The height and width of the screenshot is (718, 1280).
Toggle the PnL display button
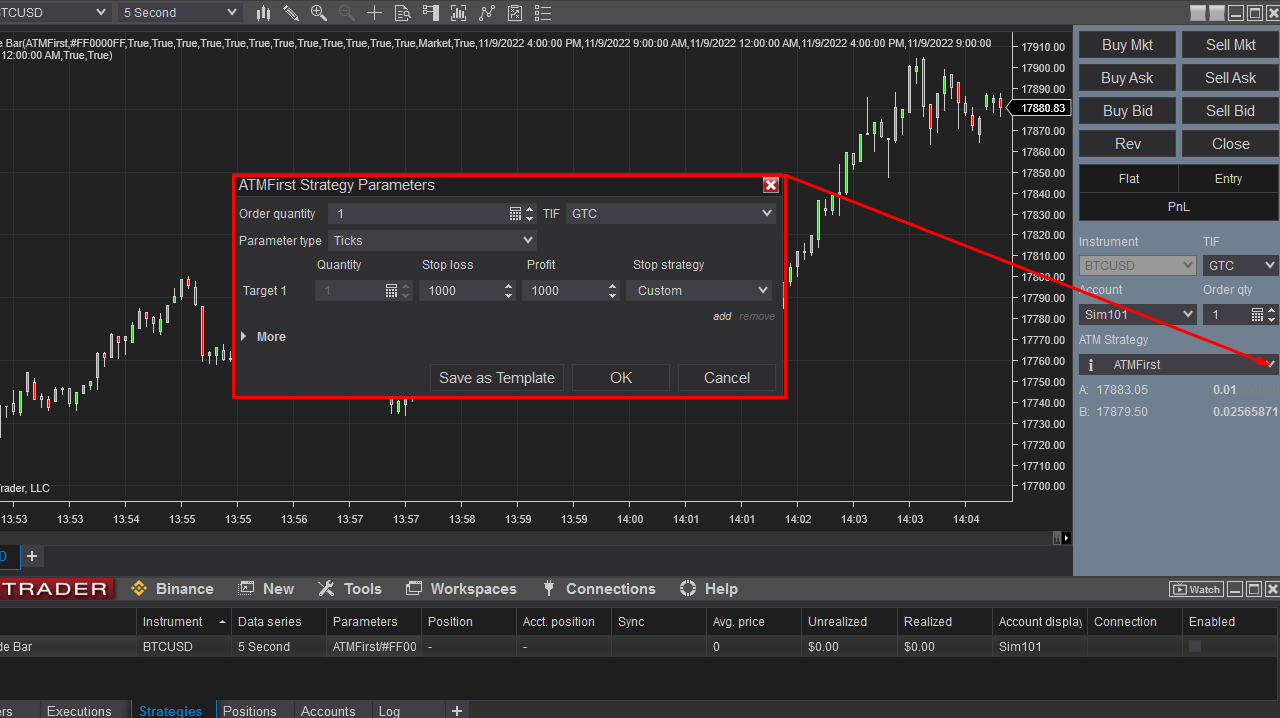pos(1178,207)
